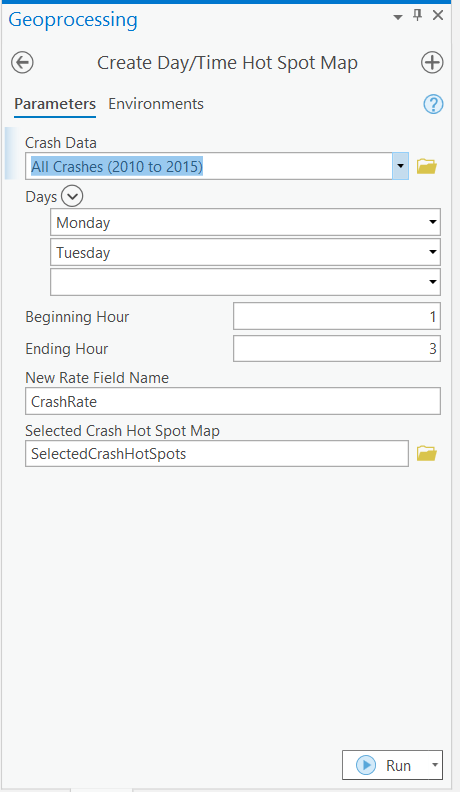This screenshot has height=792, width=460.
Task: Click the Geoprocessing pane title
Action: coord(73,20)
